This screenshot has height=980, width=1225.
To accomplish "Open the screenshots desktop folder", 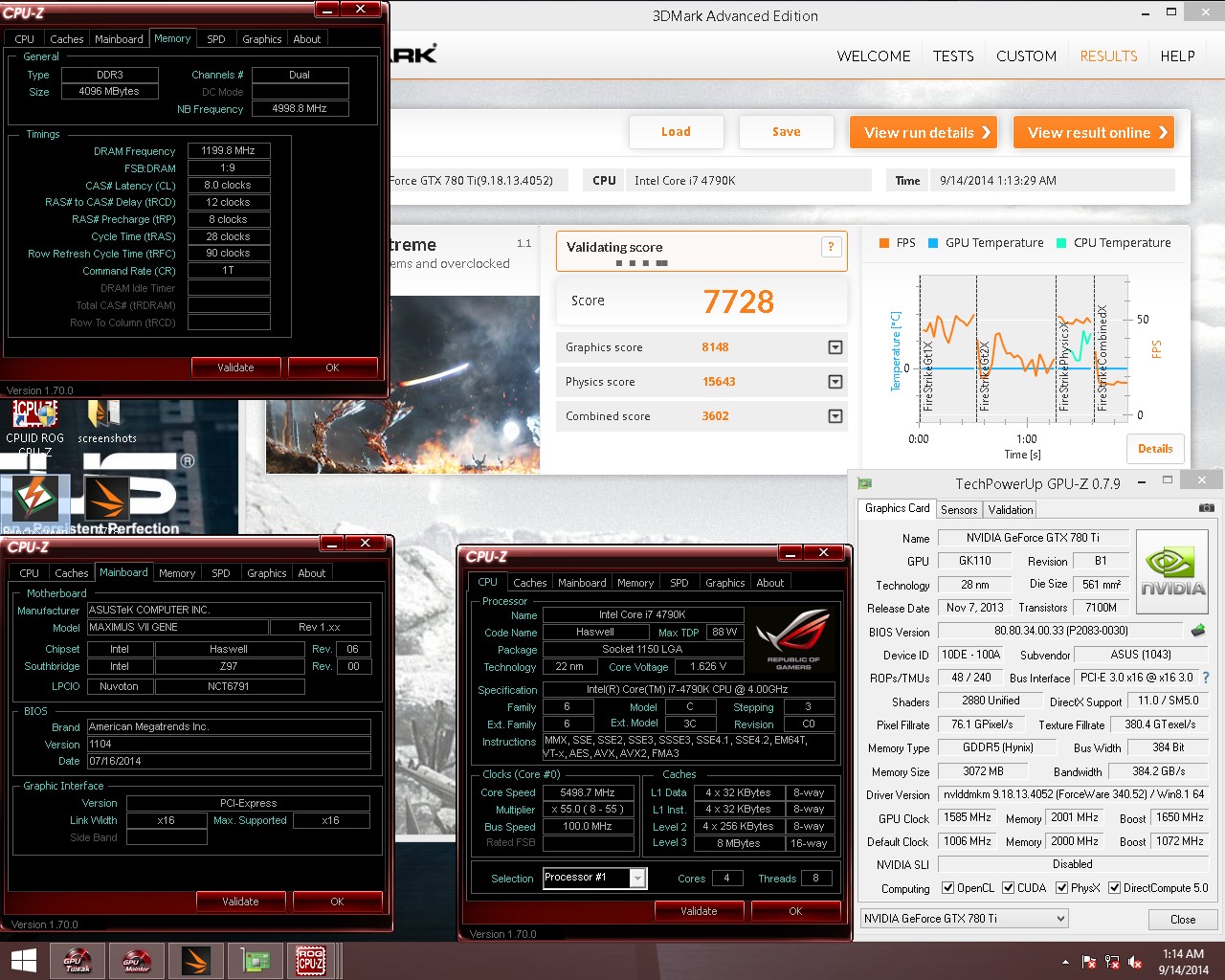I will point(106,422).
